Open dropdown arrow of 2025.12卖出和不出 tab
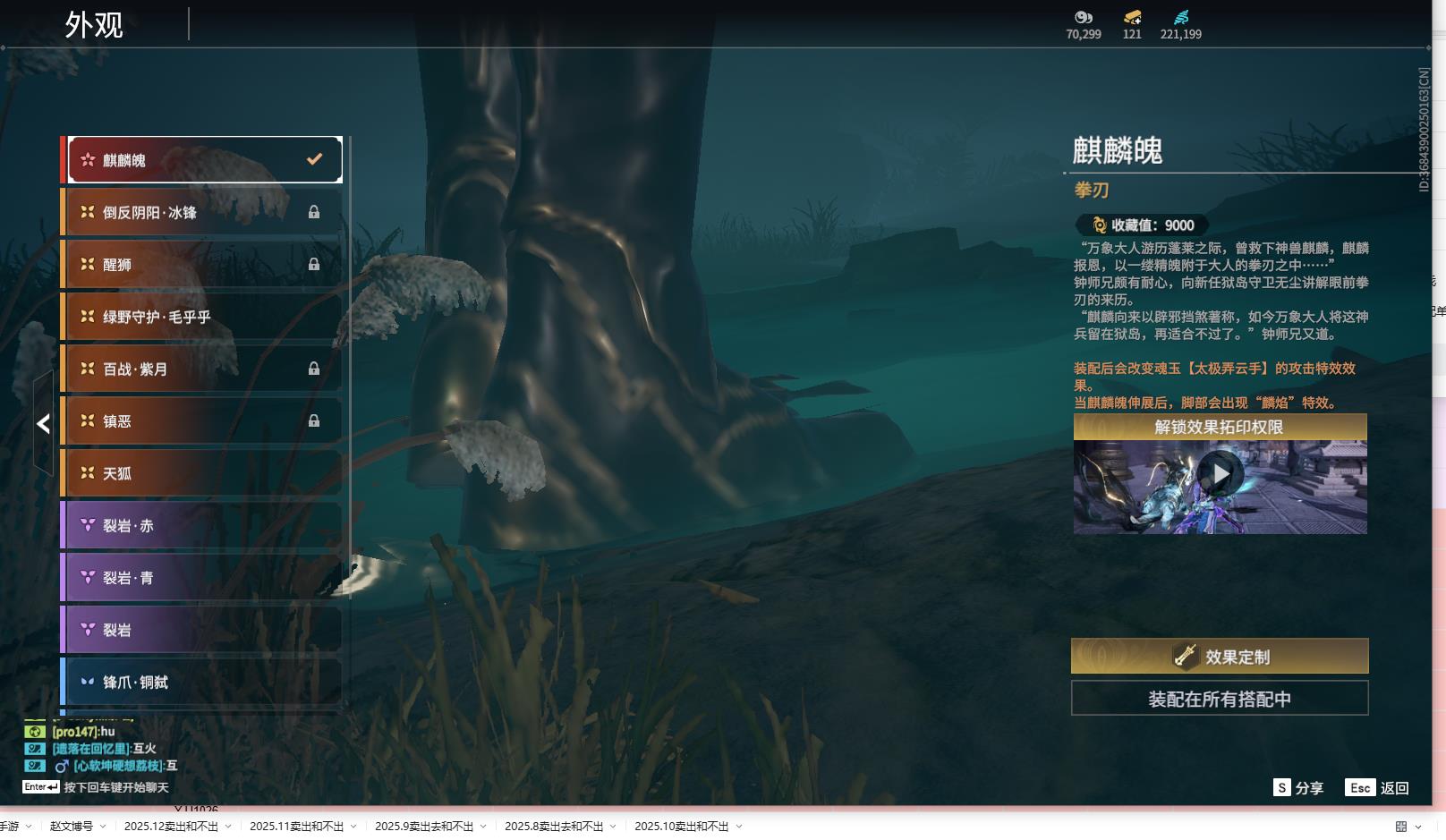Screen dimensions: 1446x840 [x=228, y=827]
